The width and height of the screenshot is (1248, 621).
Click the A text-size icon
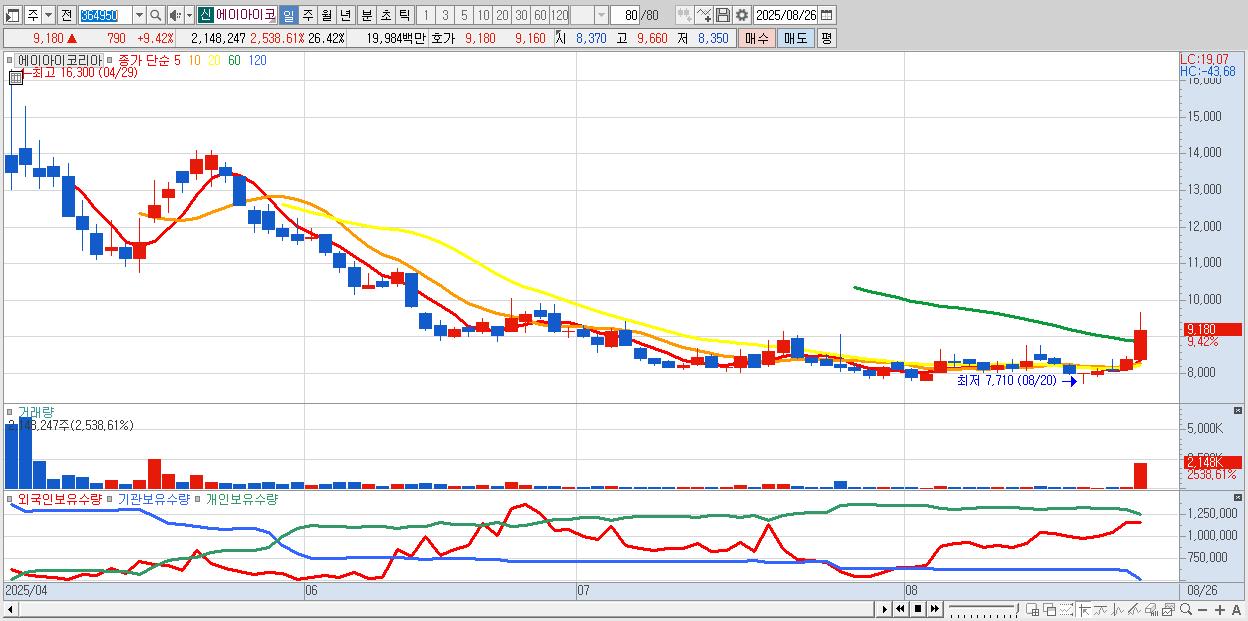(1237, 610)
